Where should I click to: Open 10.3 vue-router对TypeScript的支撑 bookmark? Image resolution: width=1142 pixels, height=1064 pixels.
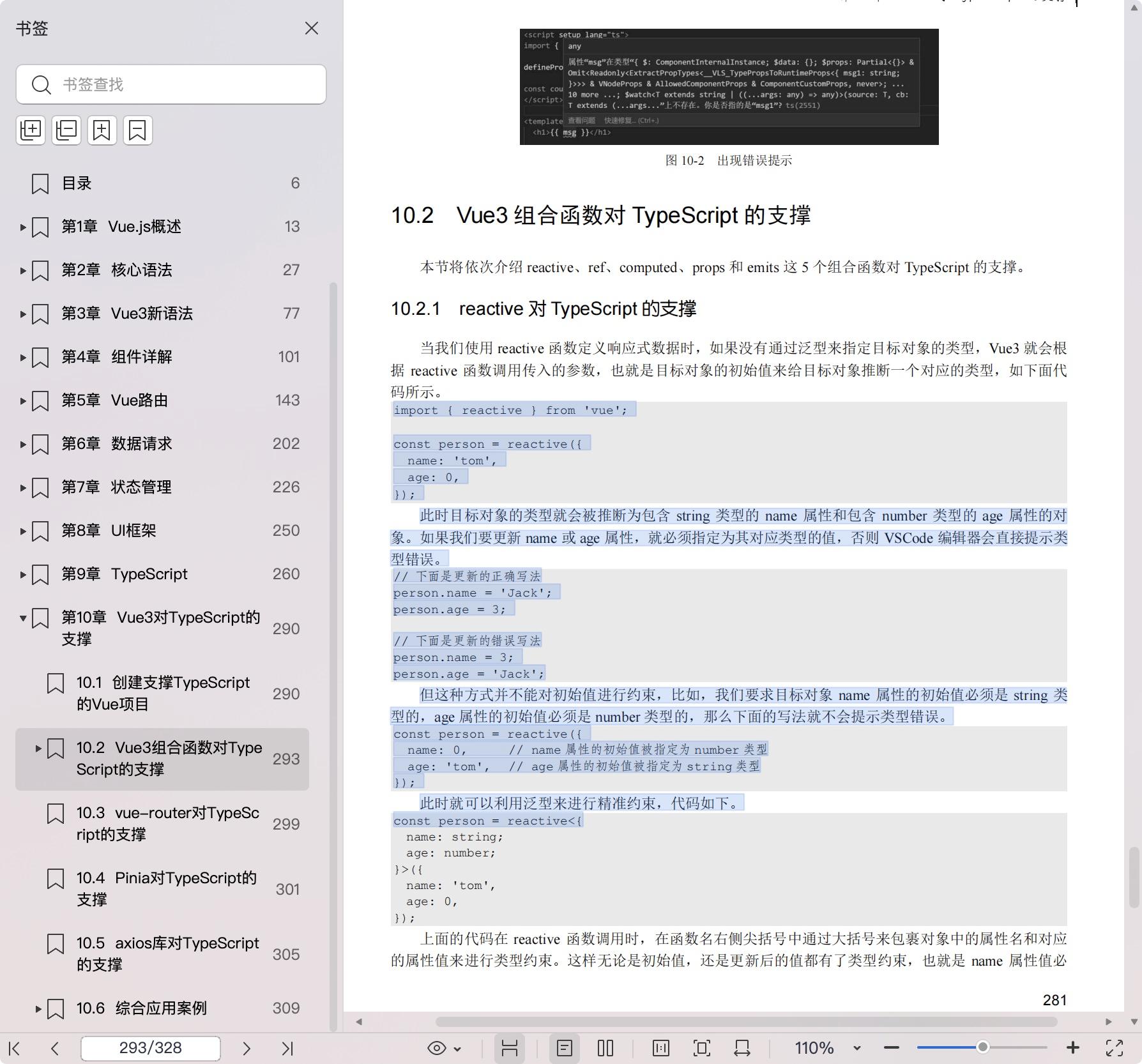pos(168,824)
